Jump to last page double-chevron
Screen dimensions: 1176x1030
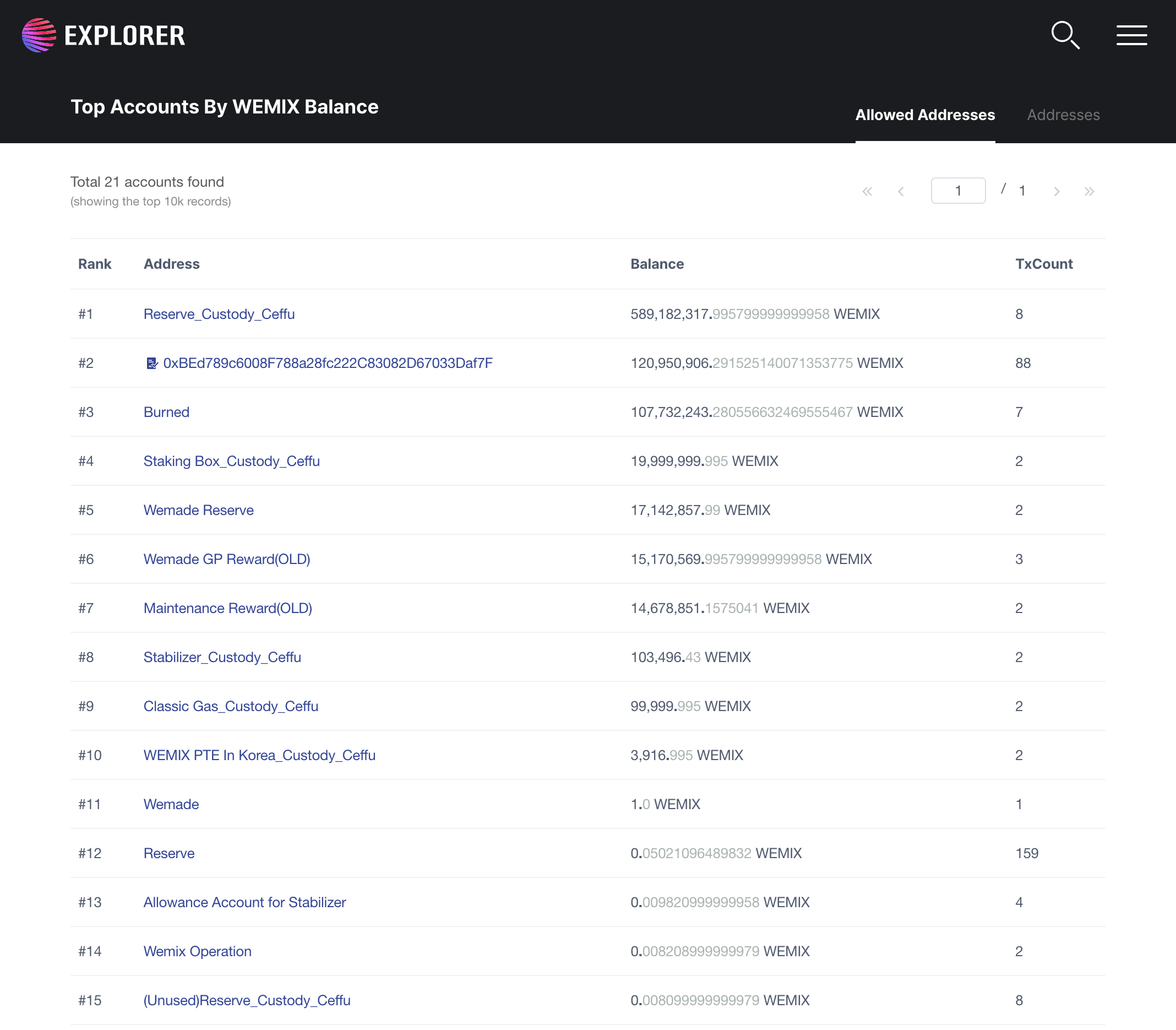pos(1088,191)
